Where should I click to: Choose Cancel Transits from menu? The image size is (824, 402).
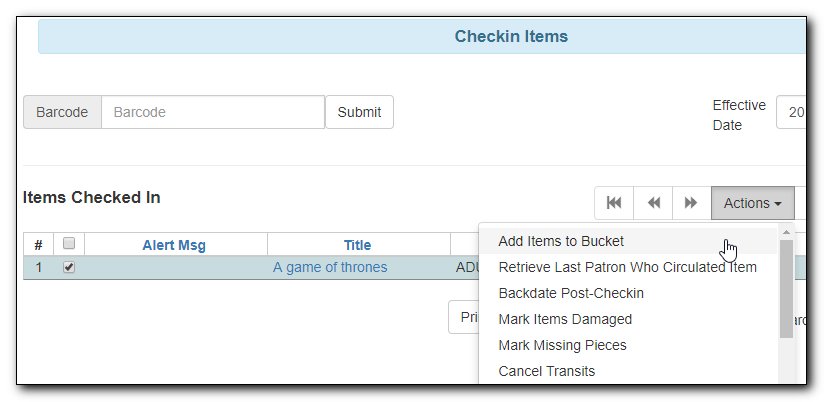pos(546,371)
